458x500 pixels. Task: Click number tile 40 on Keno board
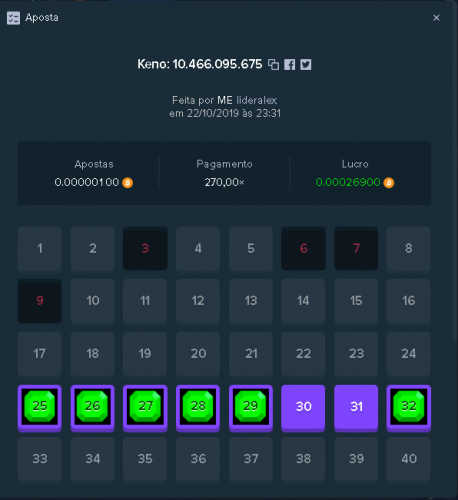pos(409,459)
